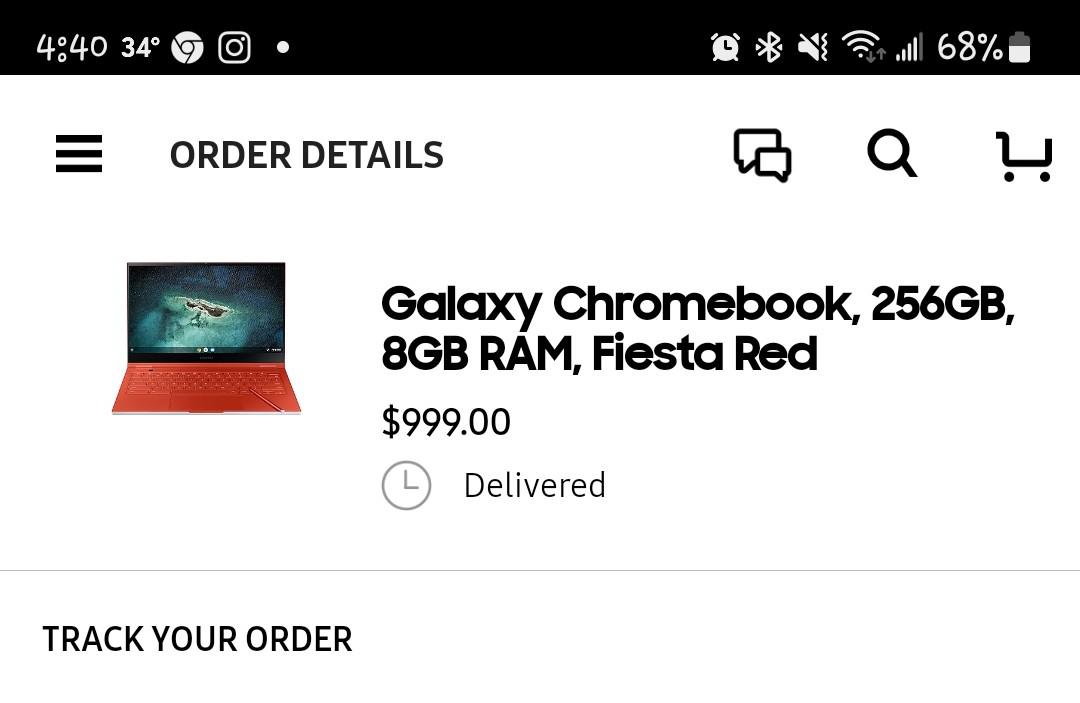Tap the clock icon beside Delivered
The height and width of the screenshot is (703, 1080).
point(406,486)
